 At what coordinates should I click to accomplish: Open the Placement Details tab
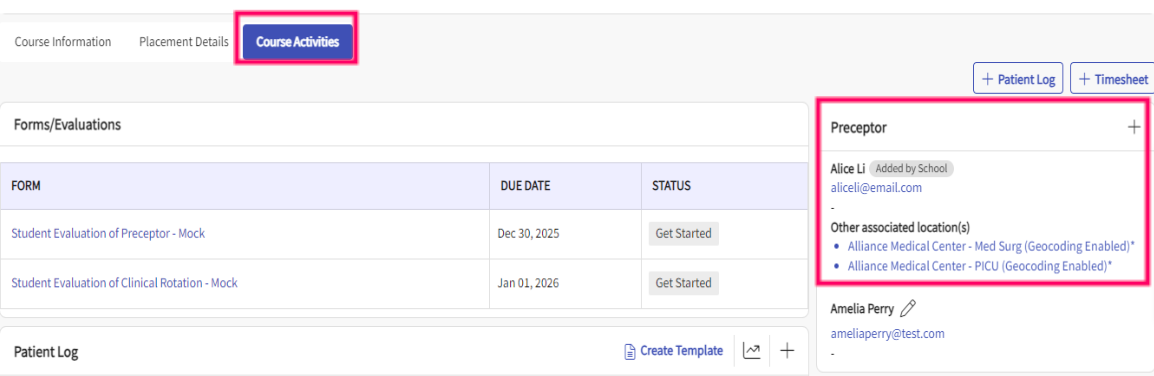point(183,42)
